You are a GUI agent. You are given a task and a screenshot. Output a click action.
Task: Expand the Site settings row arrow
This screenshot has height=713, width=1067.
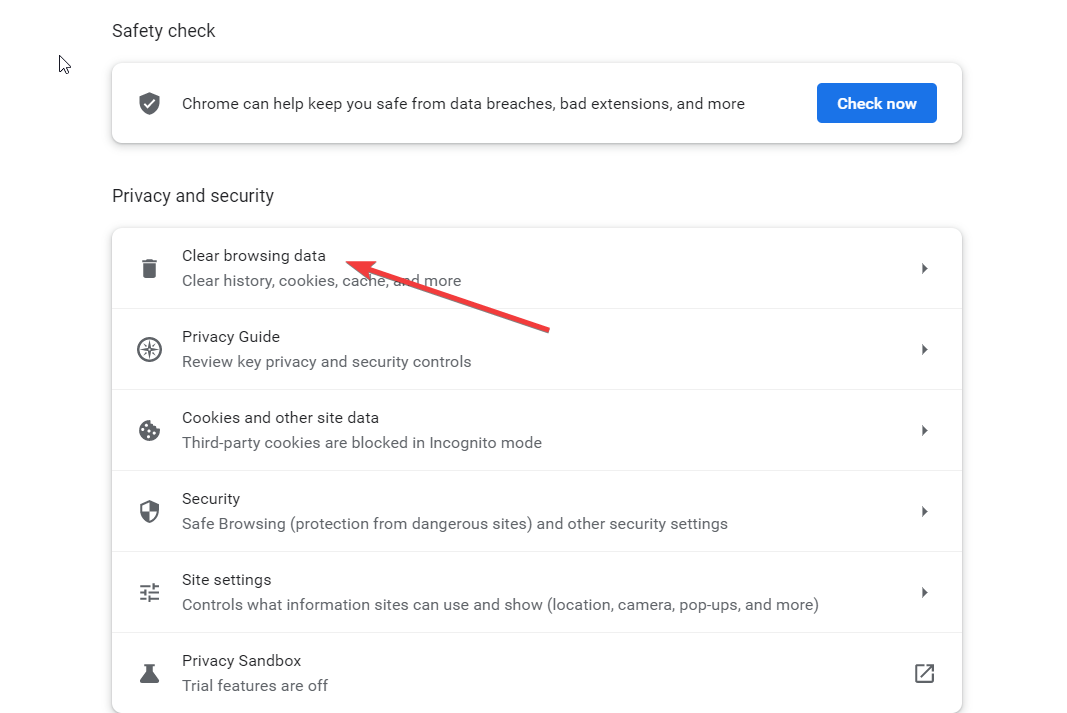tap(924, 592)
